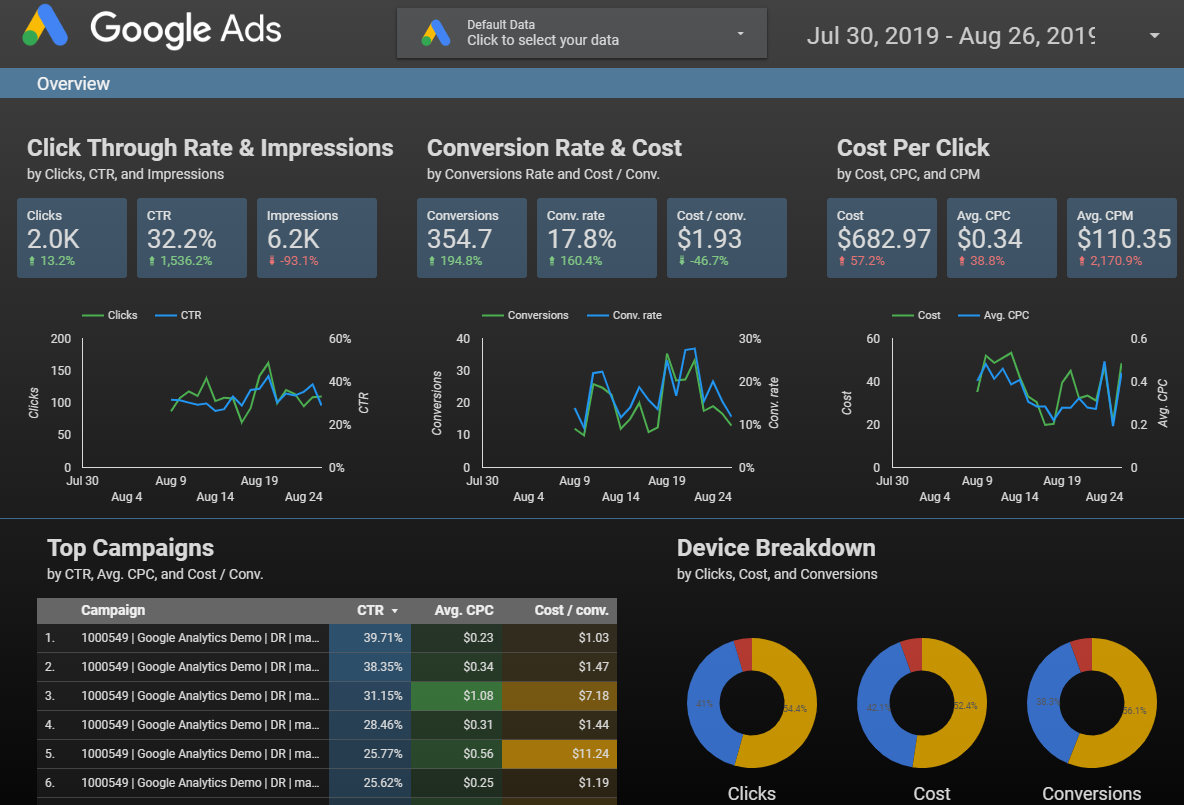Image resolution: width=1184 pixels, height=805 pixels.
Task: Click the Conversions legend green swatch
Action: click(493, 315)
